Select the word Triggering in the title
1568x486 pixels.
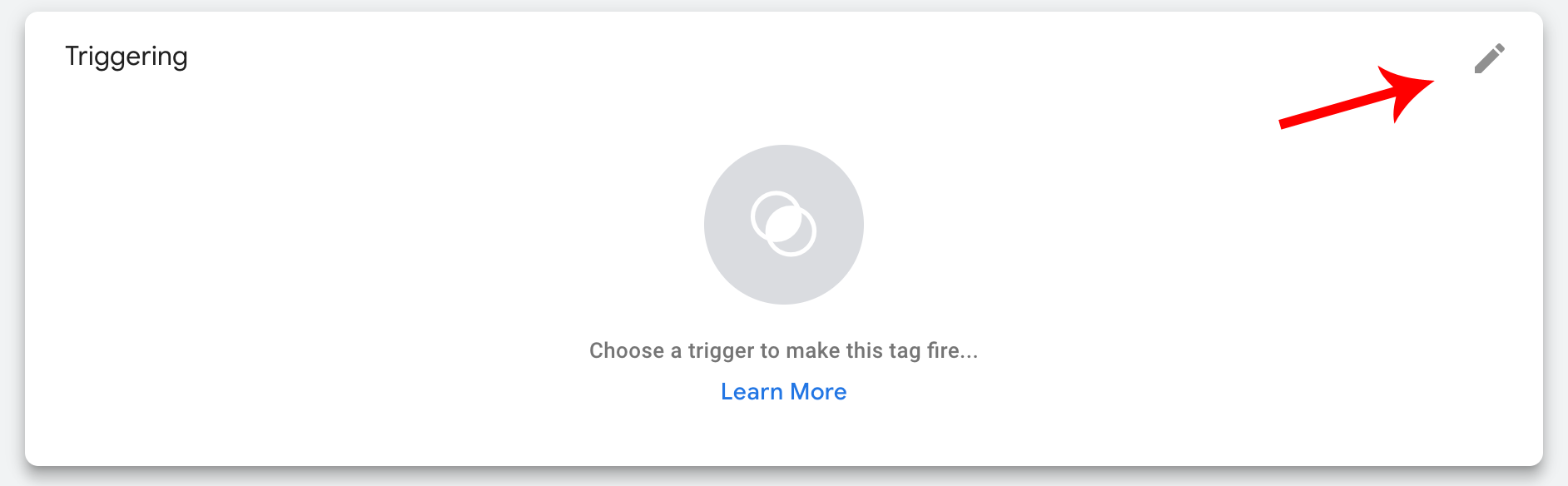(x=127, y=57)
